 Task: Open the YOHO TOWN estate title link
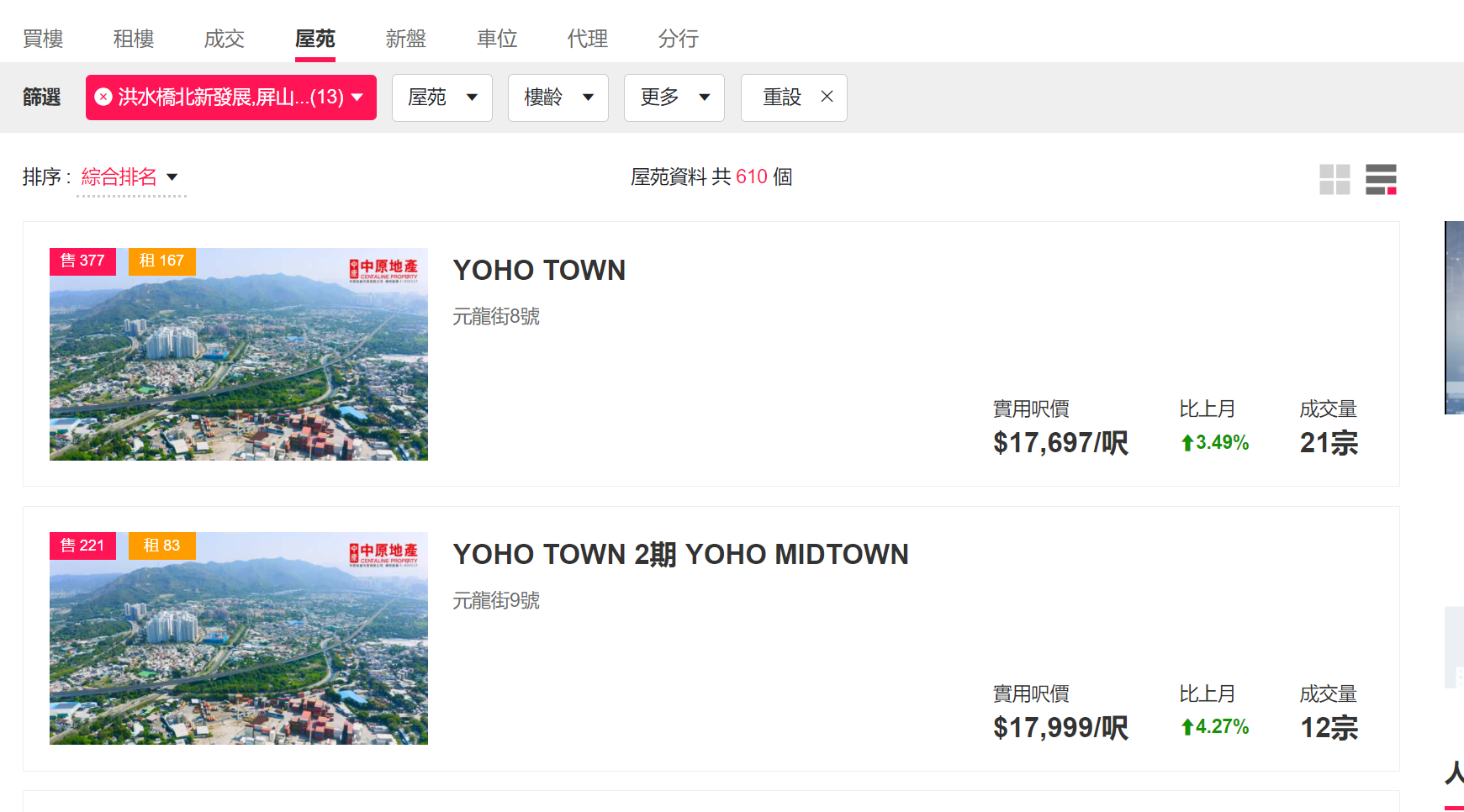tap(539, 271)
